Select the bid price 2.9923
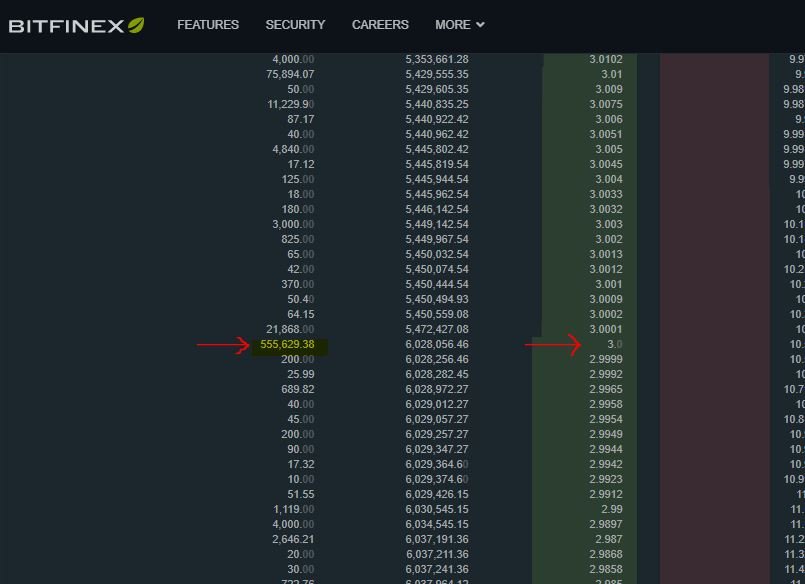The width and height of the screenshot is (805, 584). tap(606, 479)
